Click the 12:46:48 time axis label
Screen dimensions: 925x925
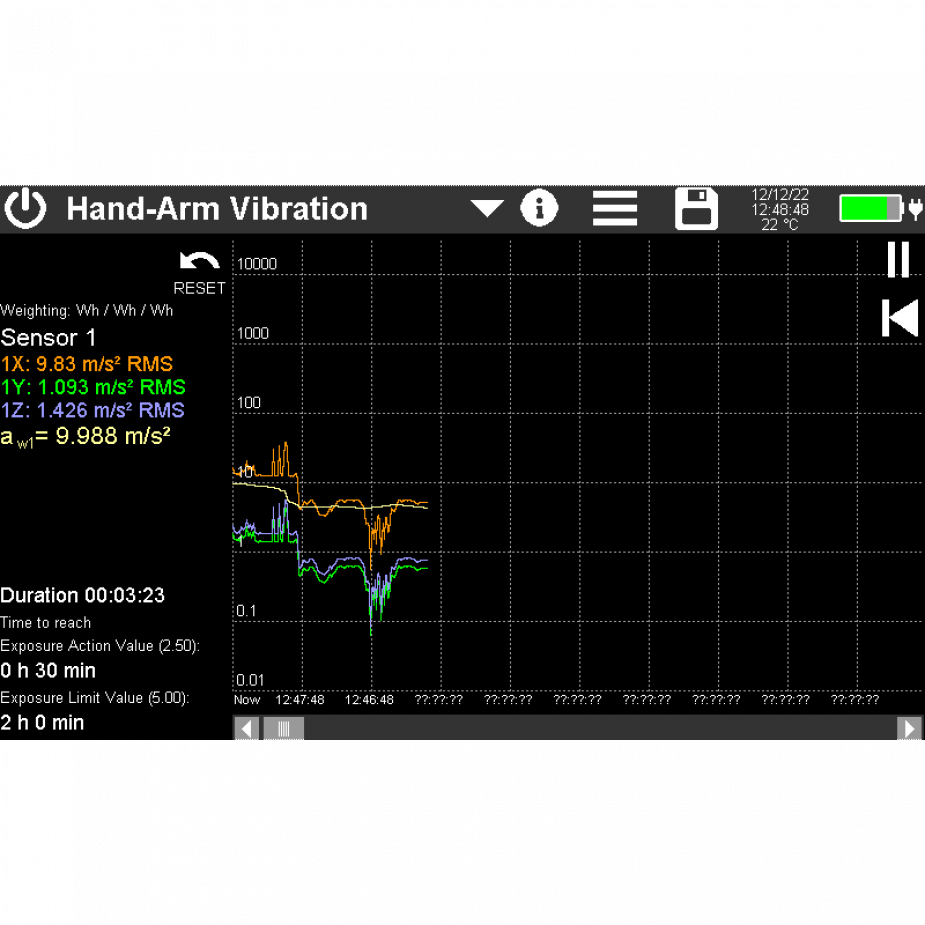(x=369, y=700)
